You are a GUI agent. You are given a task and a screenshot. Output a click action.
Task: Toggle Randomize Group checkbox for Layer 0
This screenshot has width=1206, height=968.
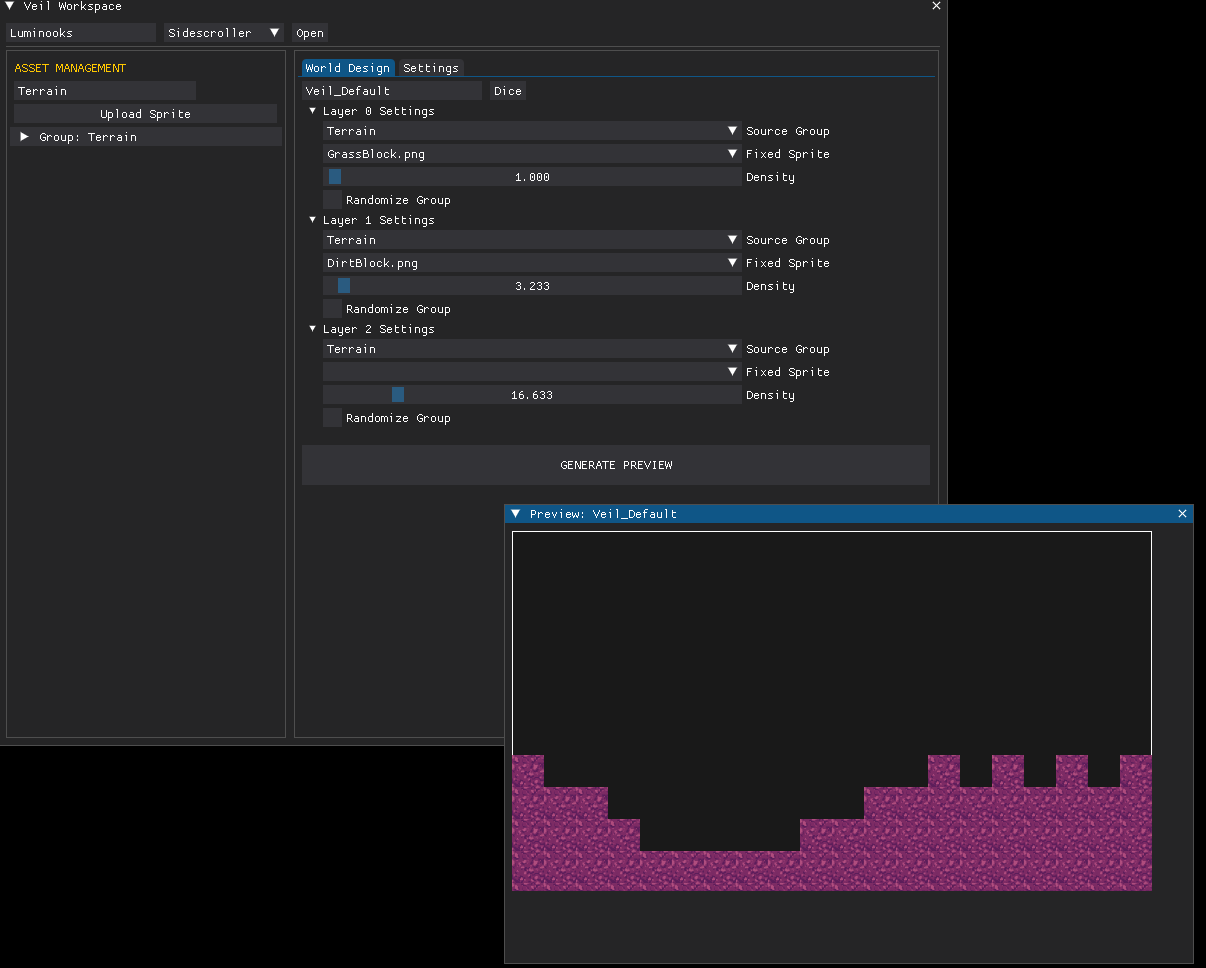click(332, 200)
